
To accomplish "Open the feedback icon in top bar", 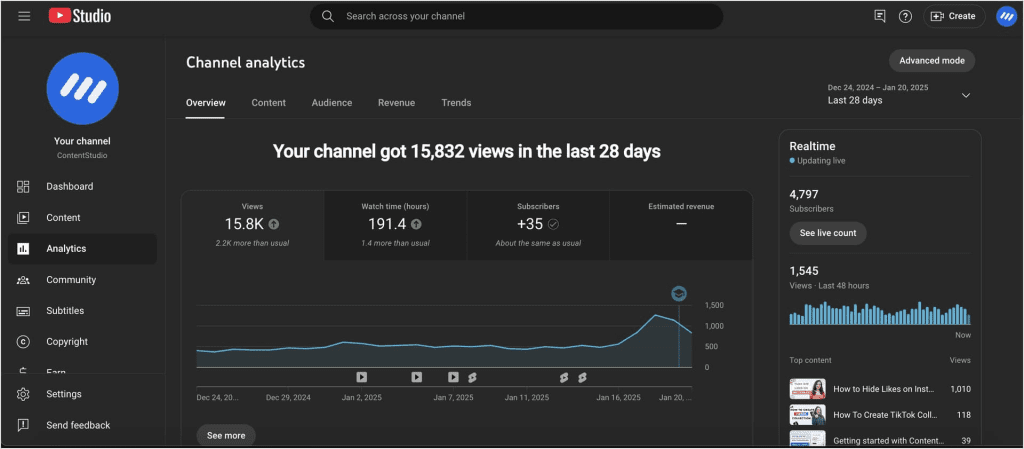I will 880,16.
